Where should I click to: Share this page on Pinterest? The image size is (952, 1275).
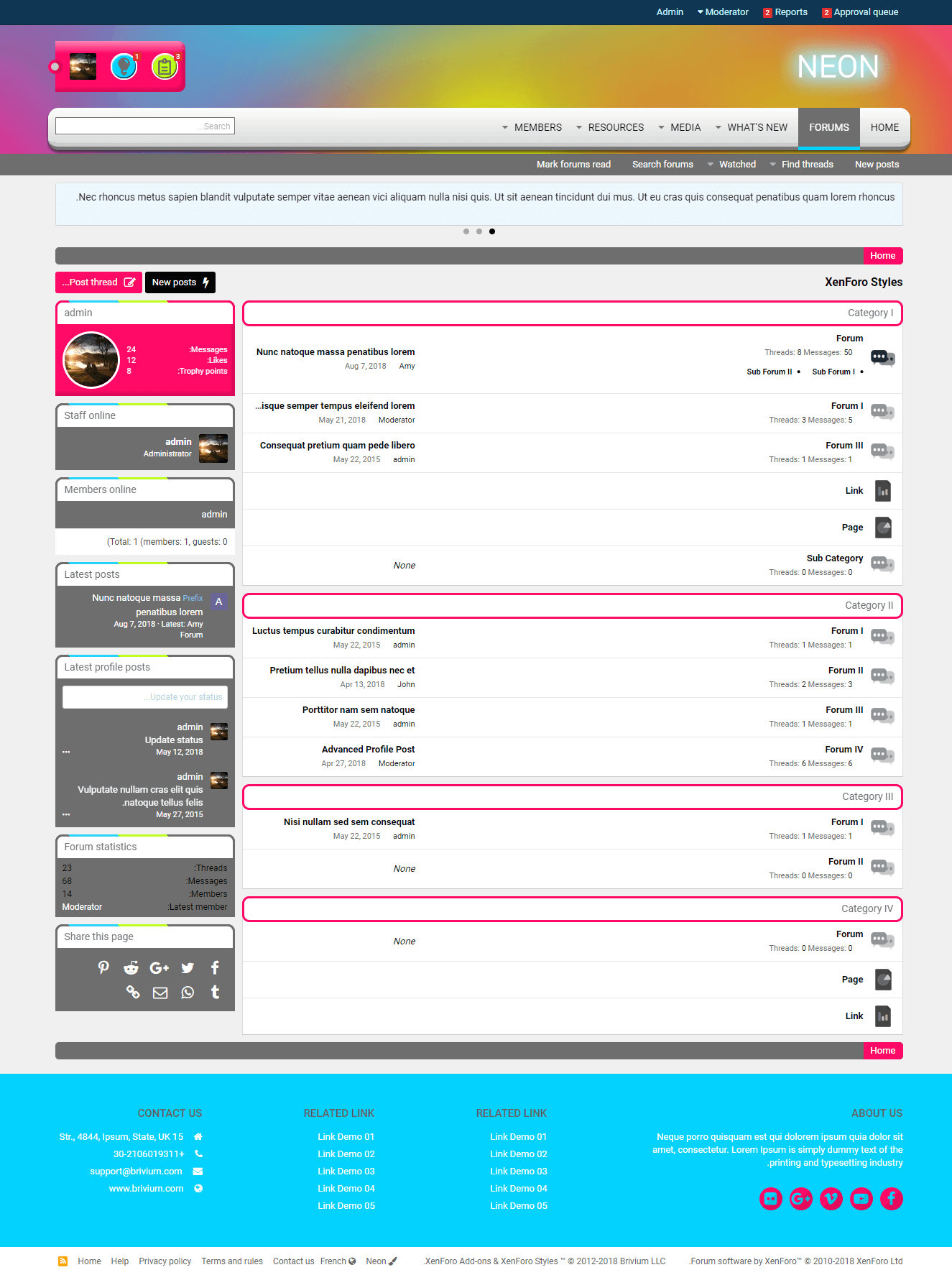pyautogui.click(x=103, y=968)
